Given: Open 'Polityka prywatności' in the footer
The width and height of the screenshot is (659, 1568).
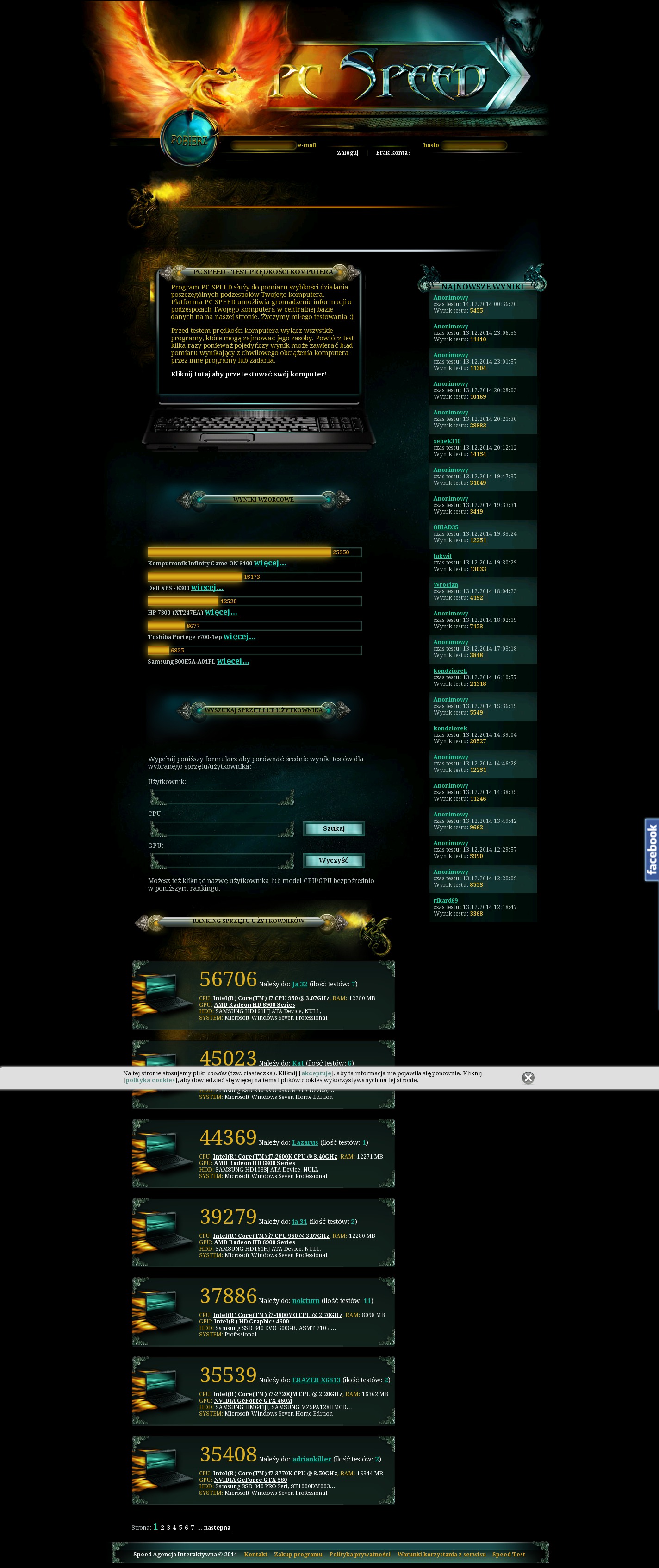Looking at the screenshot, I should (x=360, y=1554).
